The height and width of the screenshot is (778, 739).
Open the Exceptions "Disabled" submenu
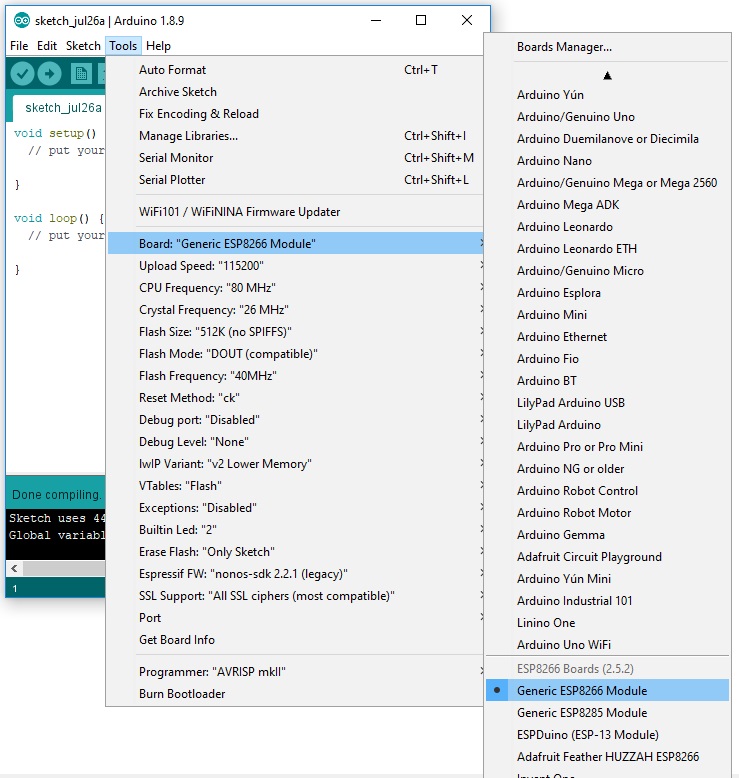(295, 507)
